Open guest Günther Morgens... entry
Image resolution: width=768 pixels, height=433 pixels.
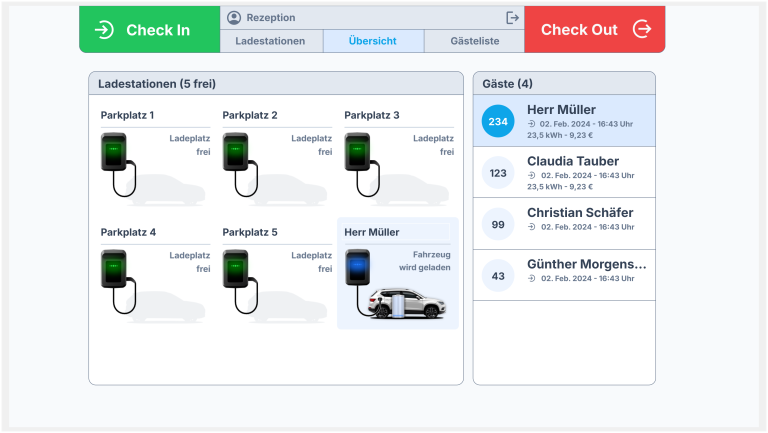564,275
